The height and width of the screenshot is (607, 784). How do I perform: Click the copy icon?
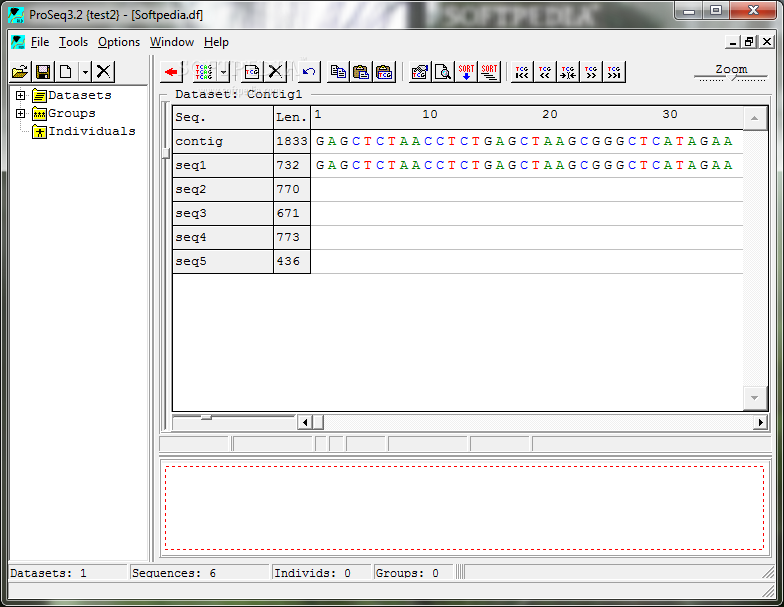(x=338, y=72)
